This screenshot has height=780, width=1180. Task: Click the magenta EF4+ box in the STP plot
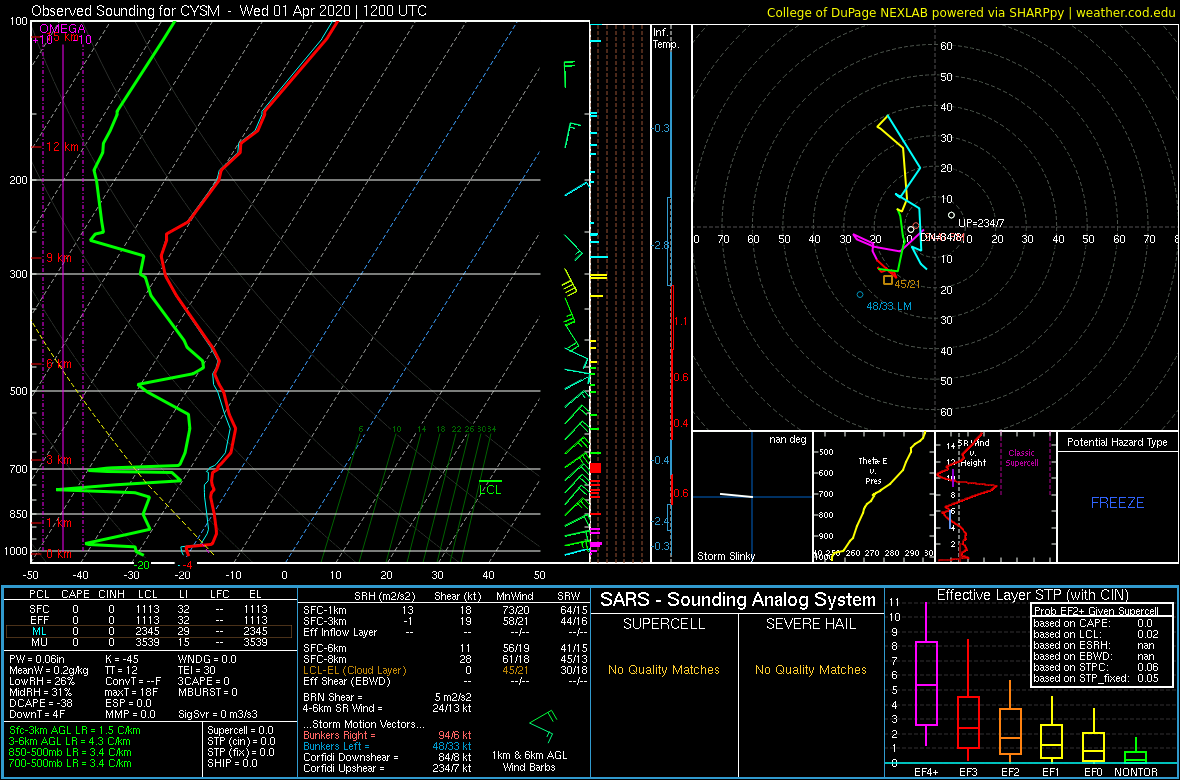pos(925,683)
